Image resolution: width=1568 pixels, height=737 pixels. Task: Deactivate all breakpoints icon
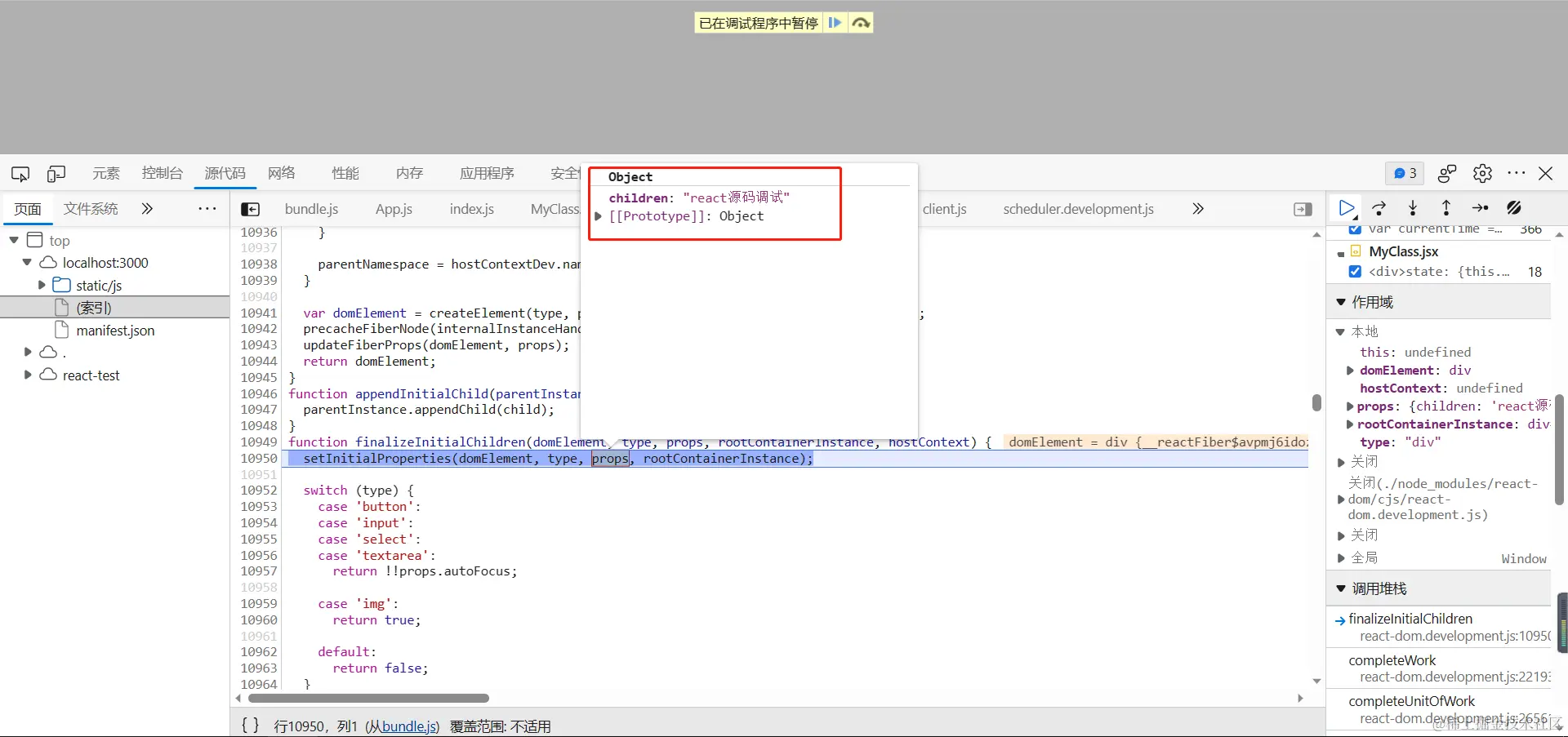1514,208
